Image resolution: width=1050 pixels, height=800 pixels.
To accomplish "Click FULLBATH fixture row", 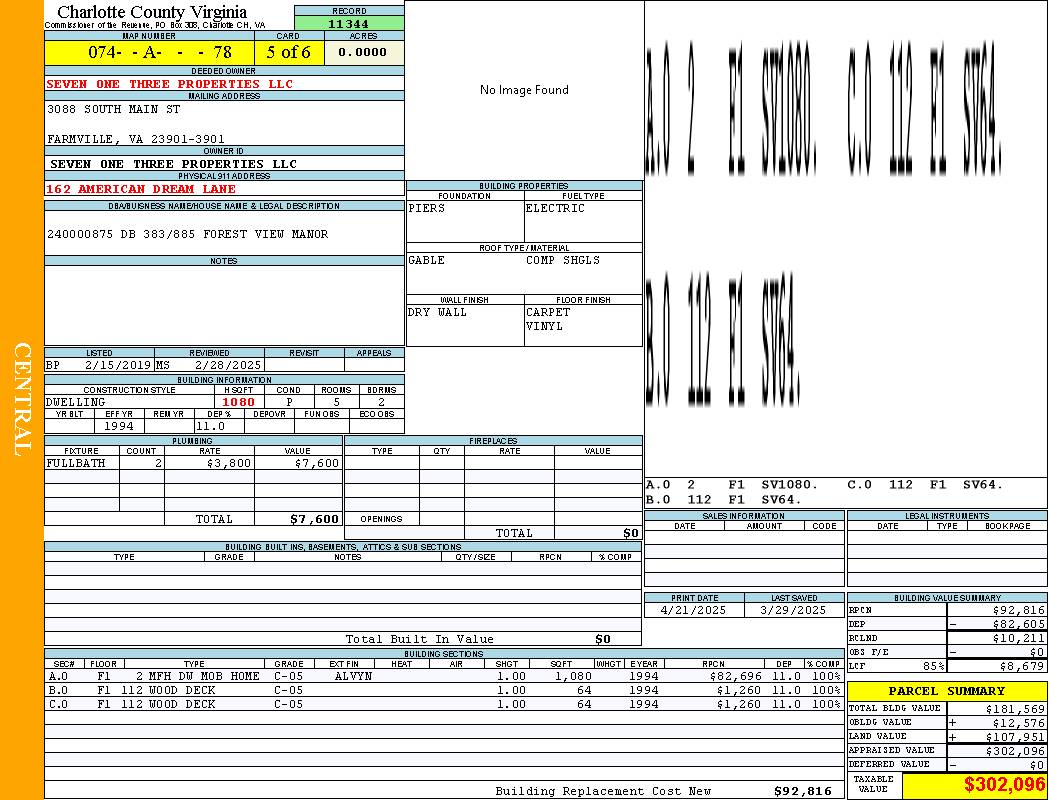I will (x=194, y=463).
